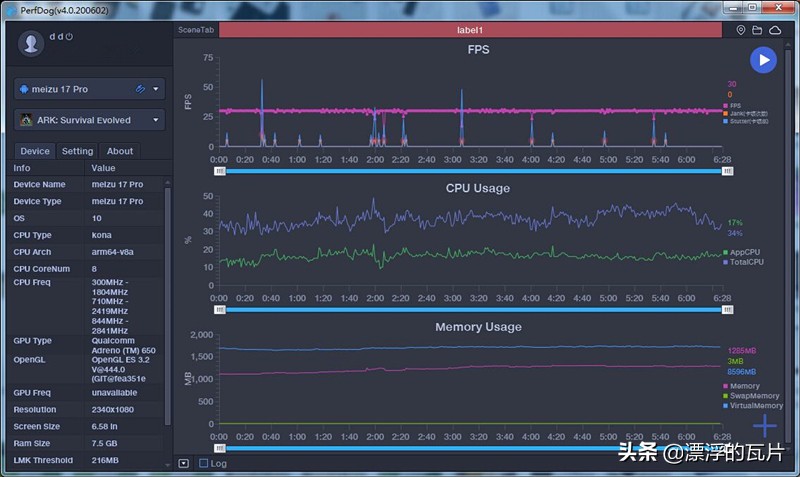The image size is (800, 477).
Task: Open the location pin icon in SceneTab bar
Action: point(741,30)
